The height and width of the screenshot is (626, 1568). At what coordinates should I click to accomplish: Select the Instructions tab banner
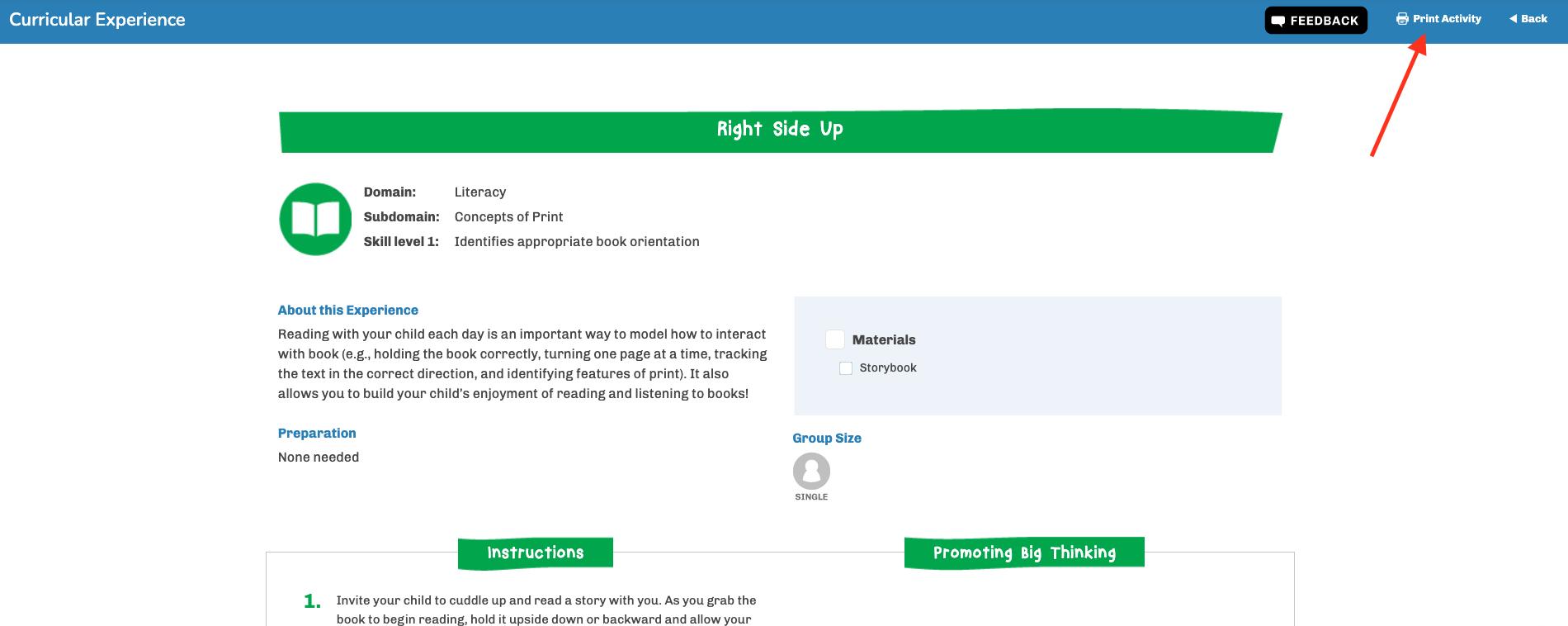pos(536,553)
